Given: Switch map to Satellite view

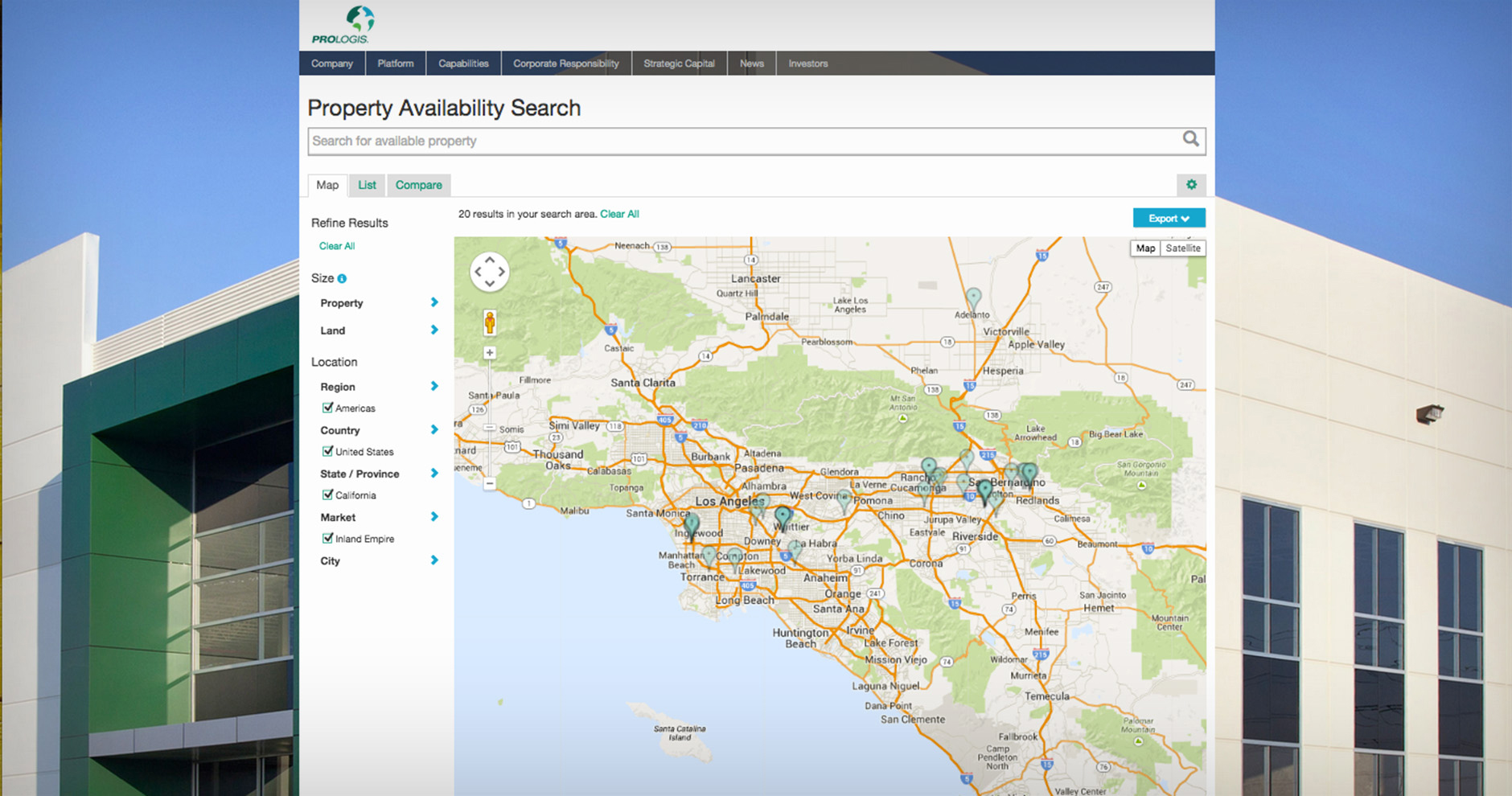Looking at the screenshot, I should (x=1182, y=248).
